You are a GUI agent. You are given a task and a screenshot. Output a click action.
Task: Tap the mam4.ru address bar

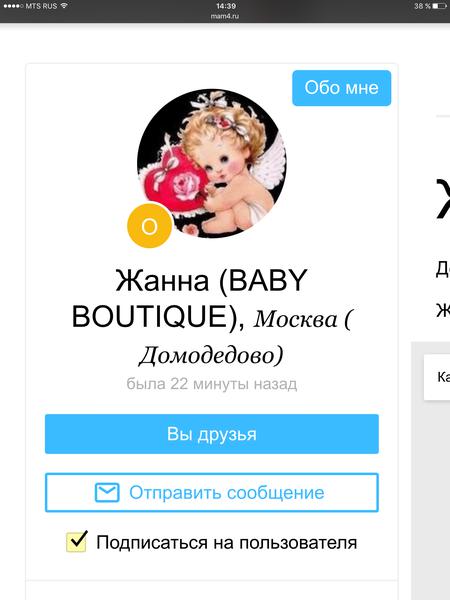225,16
